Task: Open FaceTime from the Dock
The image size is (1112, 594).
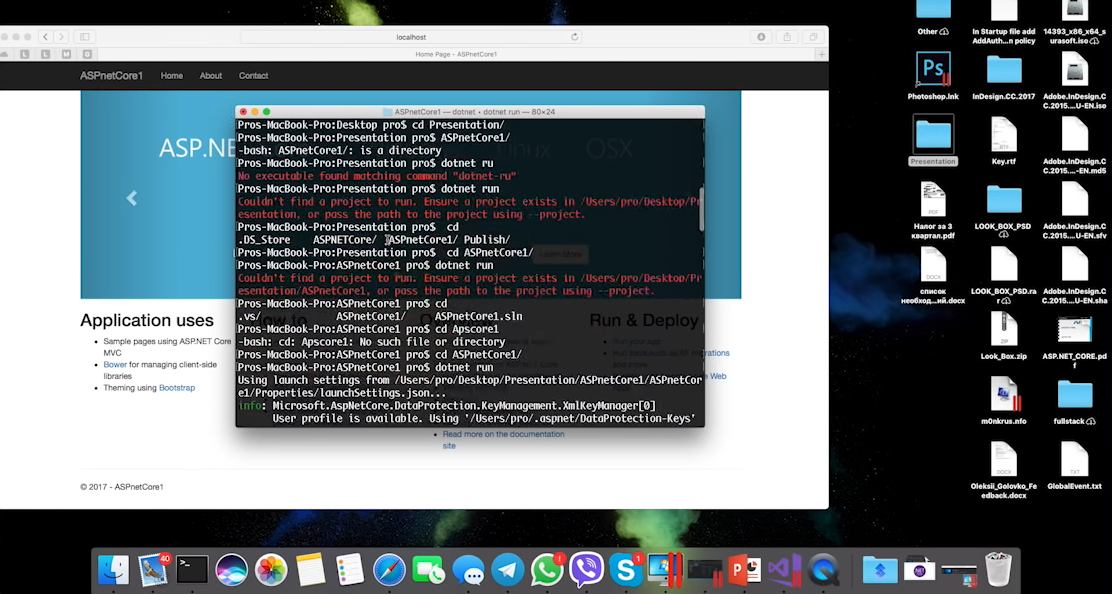Action: 428,569
